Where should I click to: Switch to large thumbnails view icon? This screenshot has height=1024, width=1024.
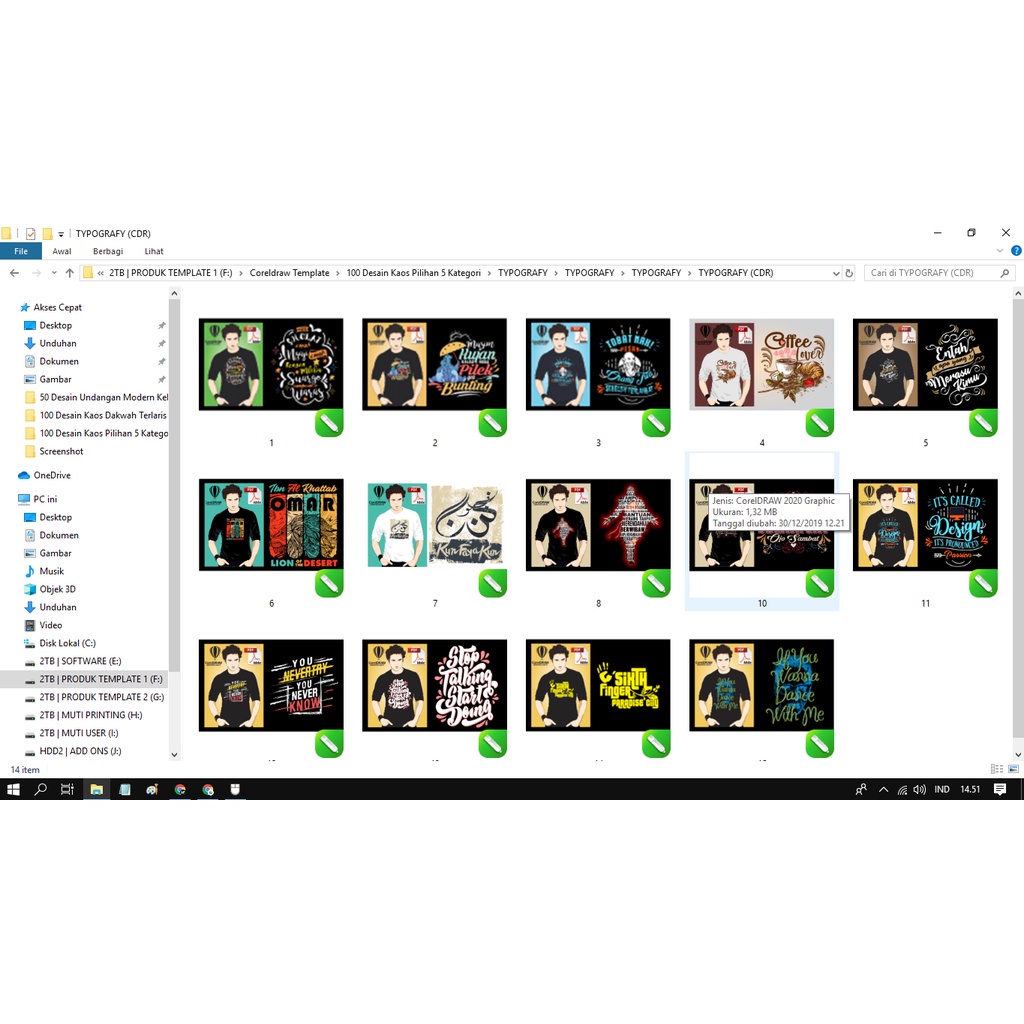point(1014,769)
